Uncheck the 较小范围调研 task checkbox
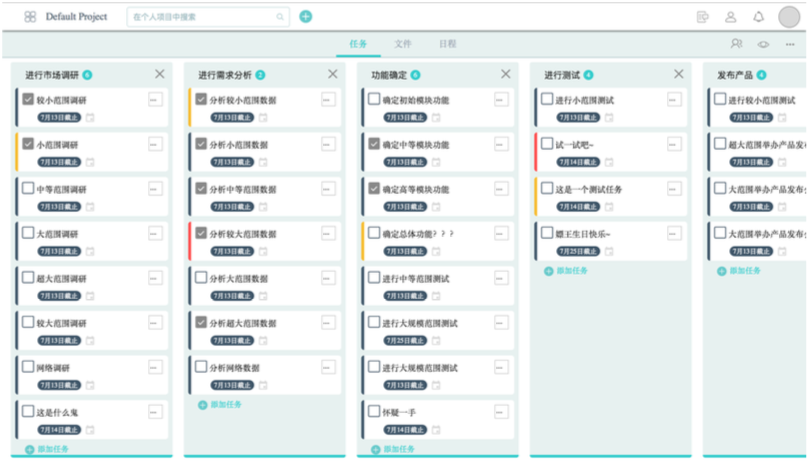 [x=28, y=99]
